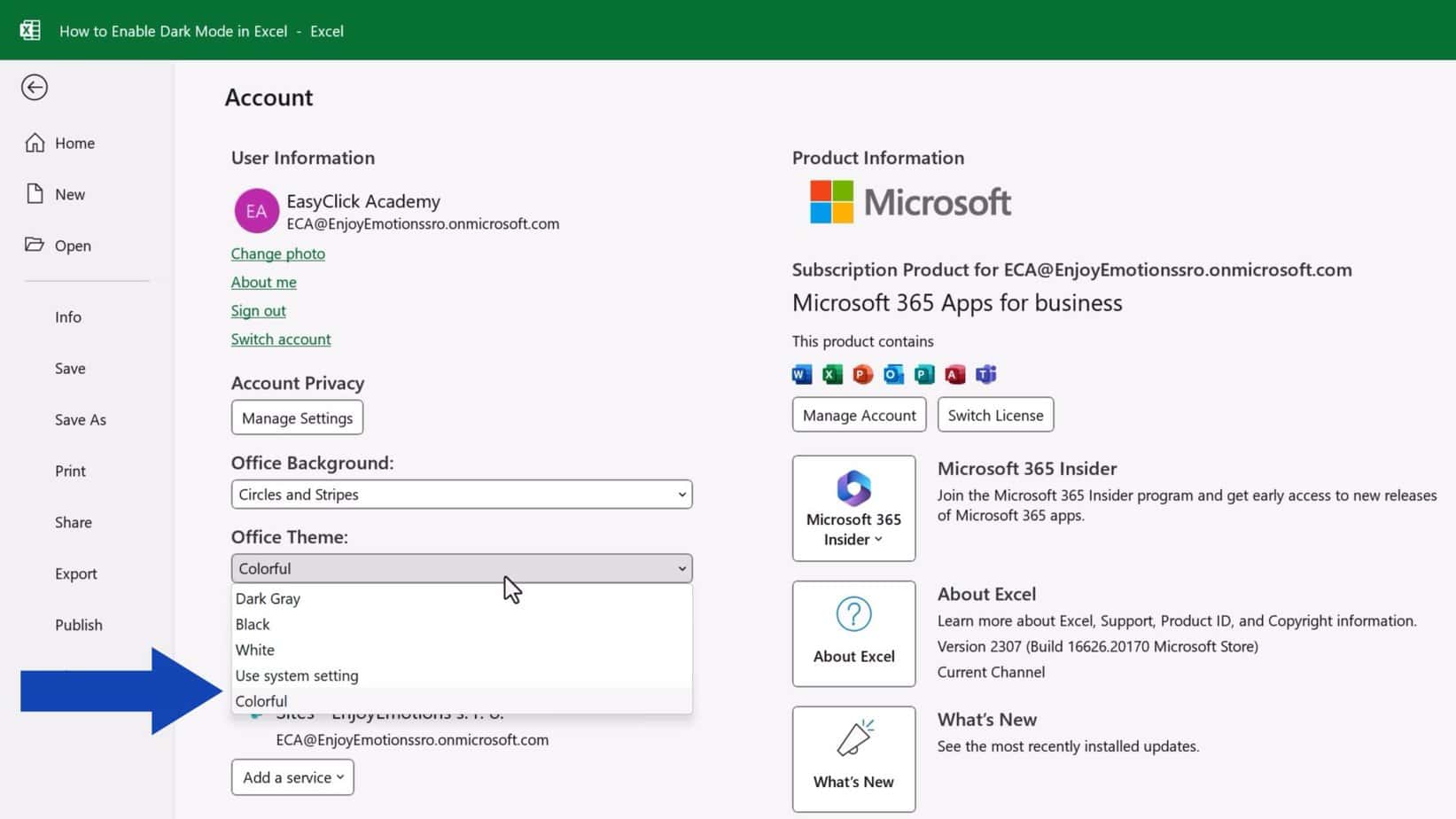
Task: Click the Excel logo in the title bar
Action: [x=29, y=29]
